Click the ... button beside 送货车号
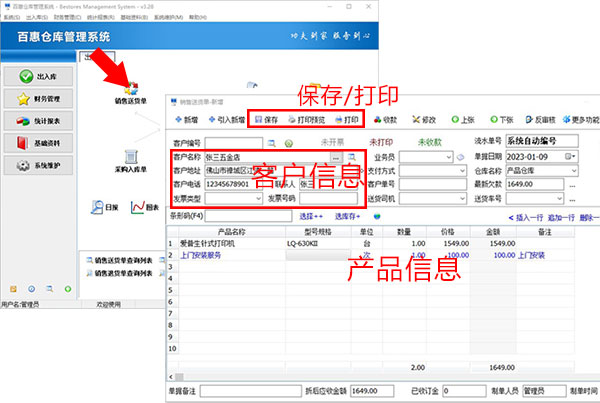The image size is (600, 403). [x=572, y=199]
